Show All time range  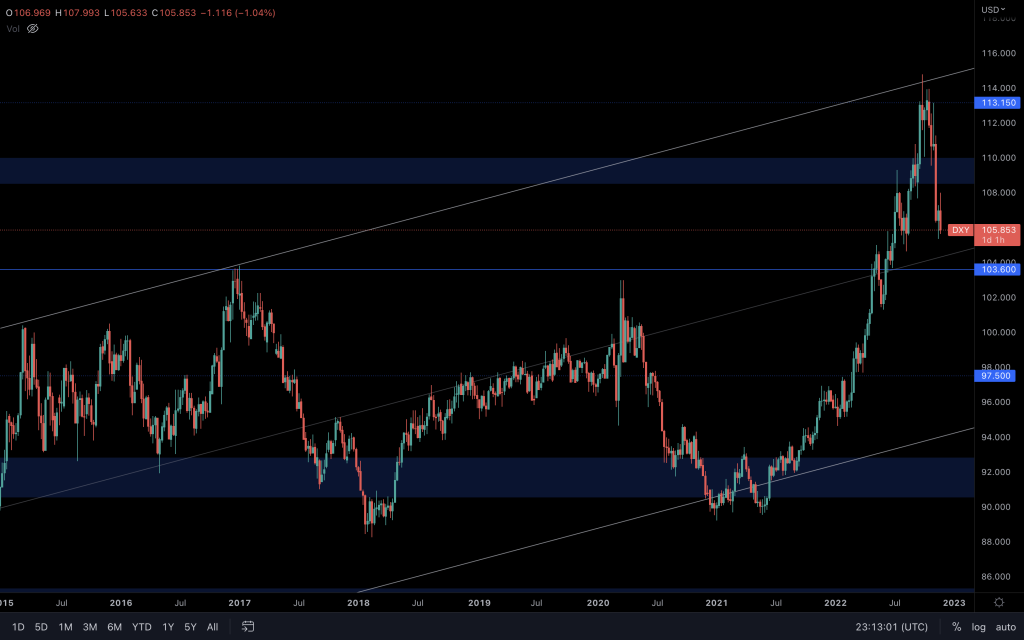coord(212,627)
